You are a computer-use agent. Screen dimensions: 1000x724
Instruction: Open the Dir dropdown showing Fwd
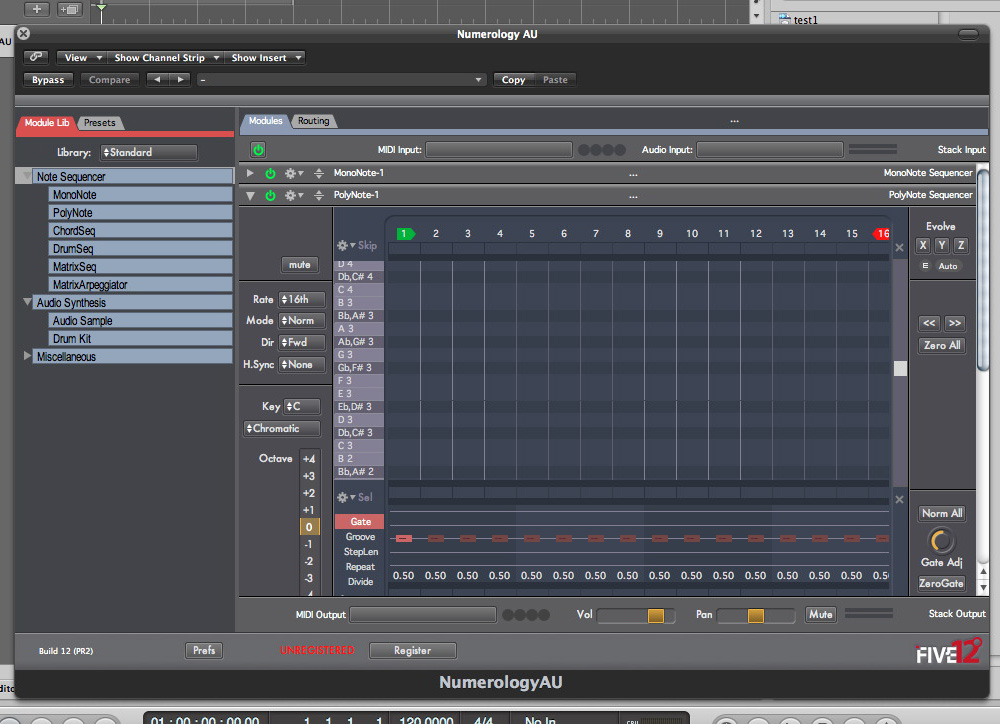(x=300, y=343)
